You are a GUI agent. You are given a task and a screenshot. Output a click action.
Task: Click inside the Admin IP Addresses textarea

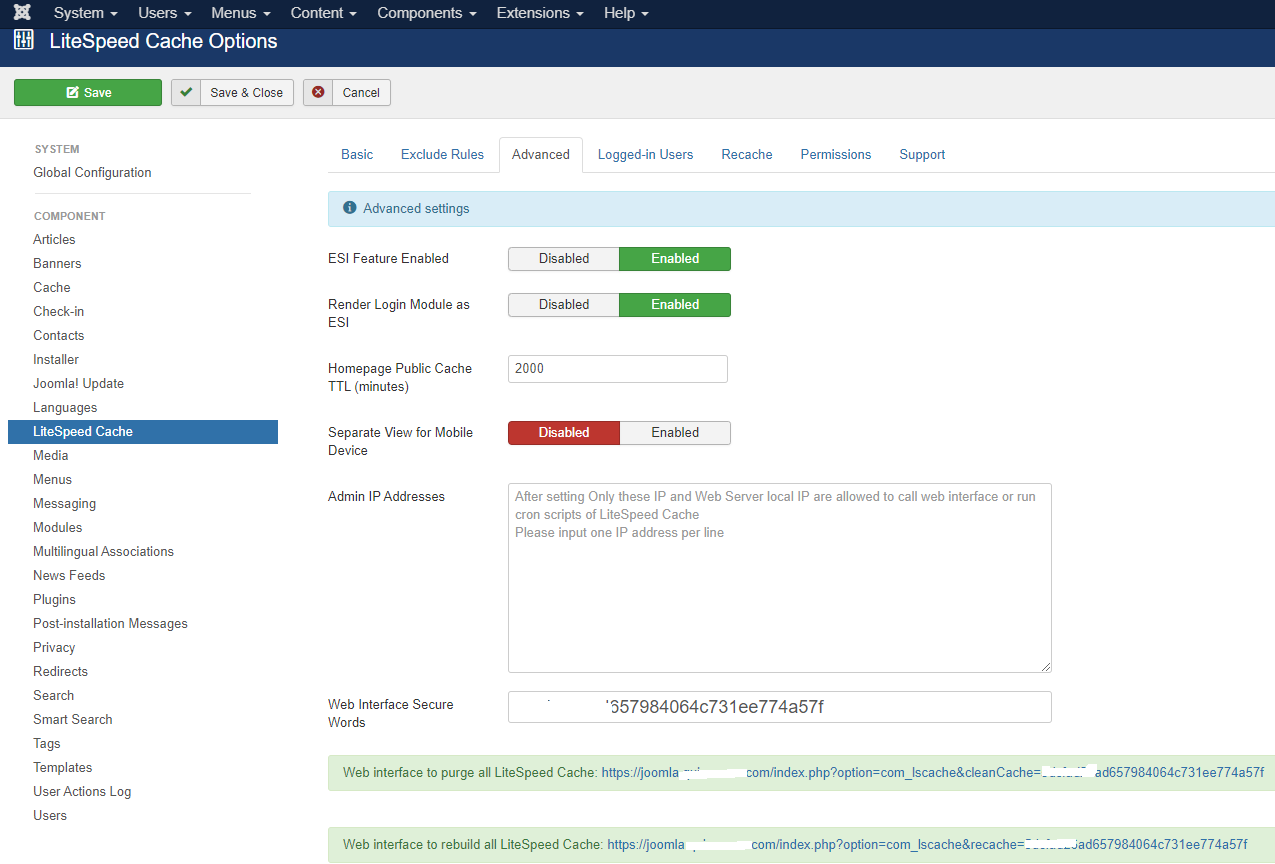(x=780, y=578)
